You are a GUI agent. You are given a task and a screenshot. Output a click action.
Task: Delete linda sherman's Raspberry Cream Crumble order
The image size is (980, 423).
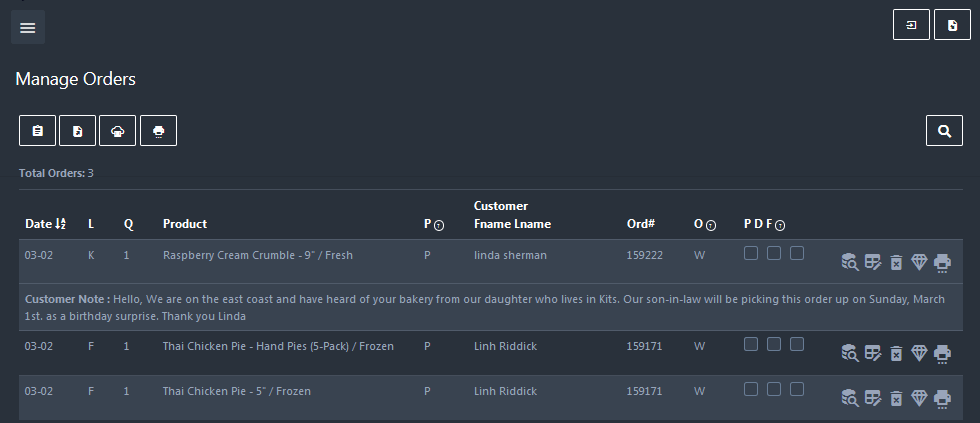coord(896,262)
